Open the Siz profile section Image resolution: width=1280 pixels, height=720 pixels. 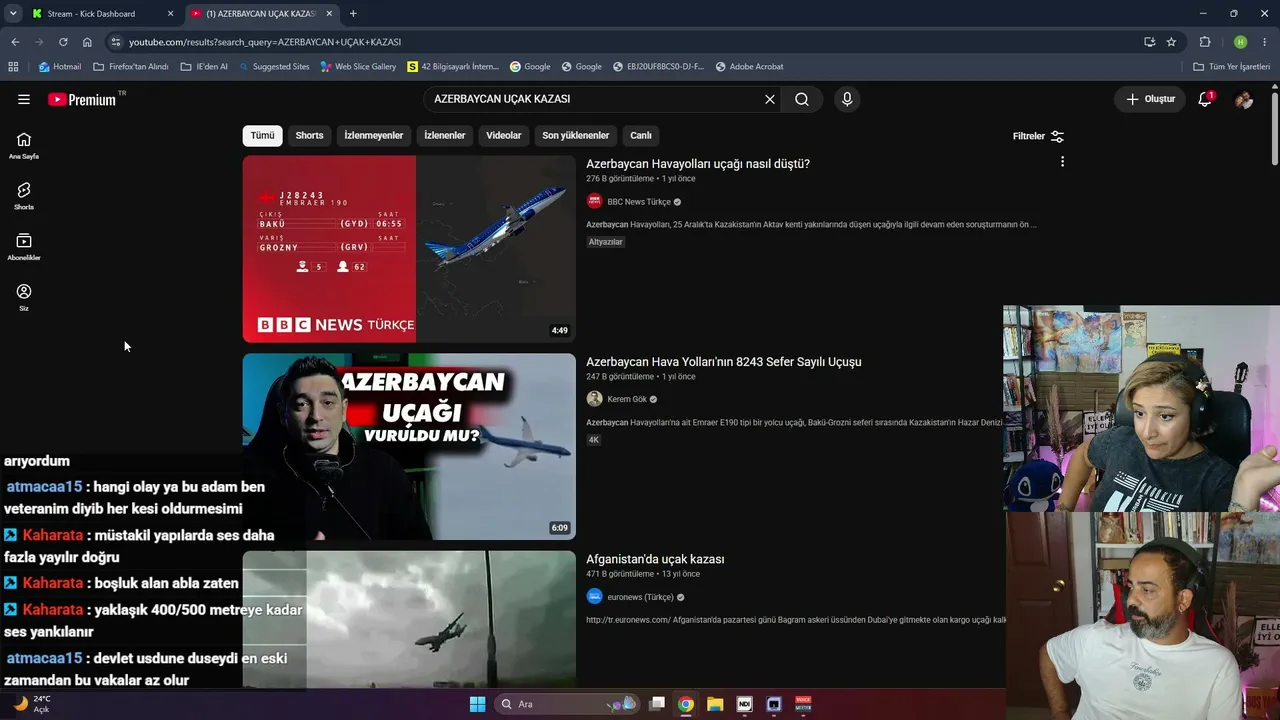[24, 297]
